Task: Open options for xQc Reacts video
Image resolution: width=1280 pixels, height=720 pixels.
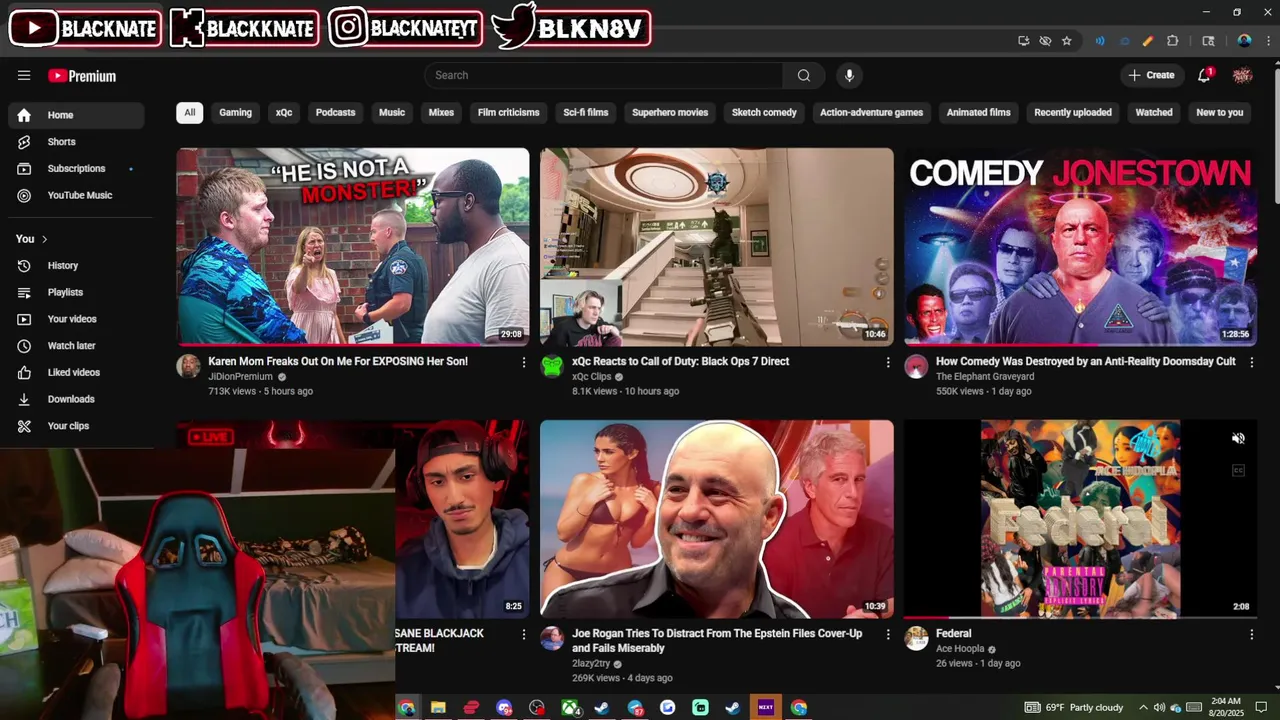Action: point(887,362)
